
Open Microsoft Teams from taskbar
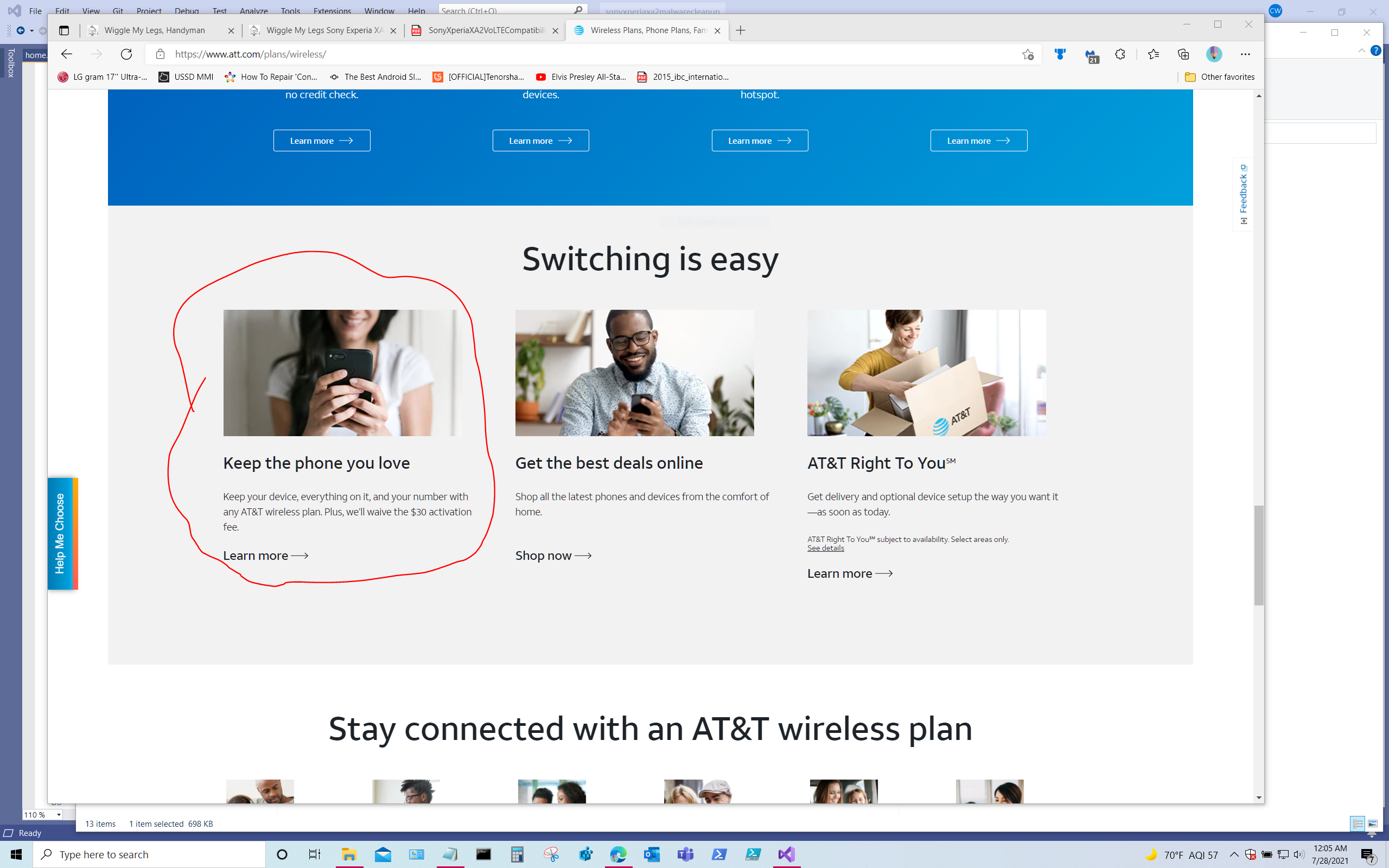(x=685, y=854)
